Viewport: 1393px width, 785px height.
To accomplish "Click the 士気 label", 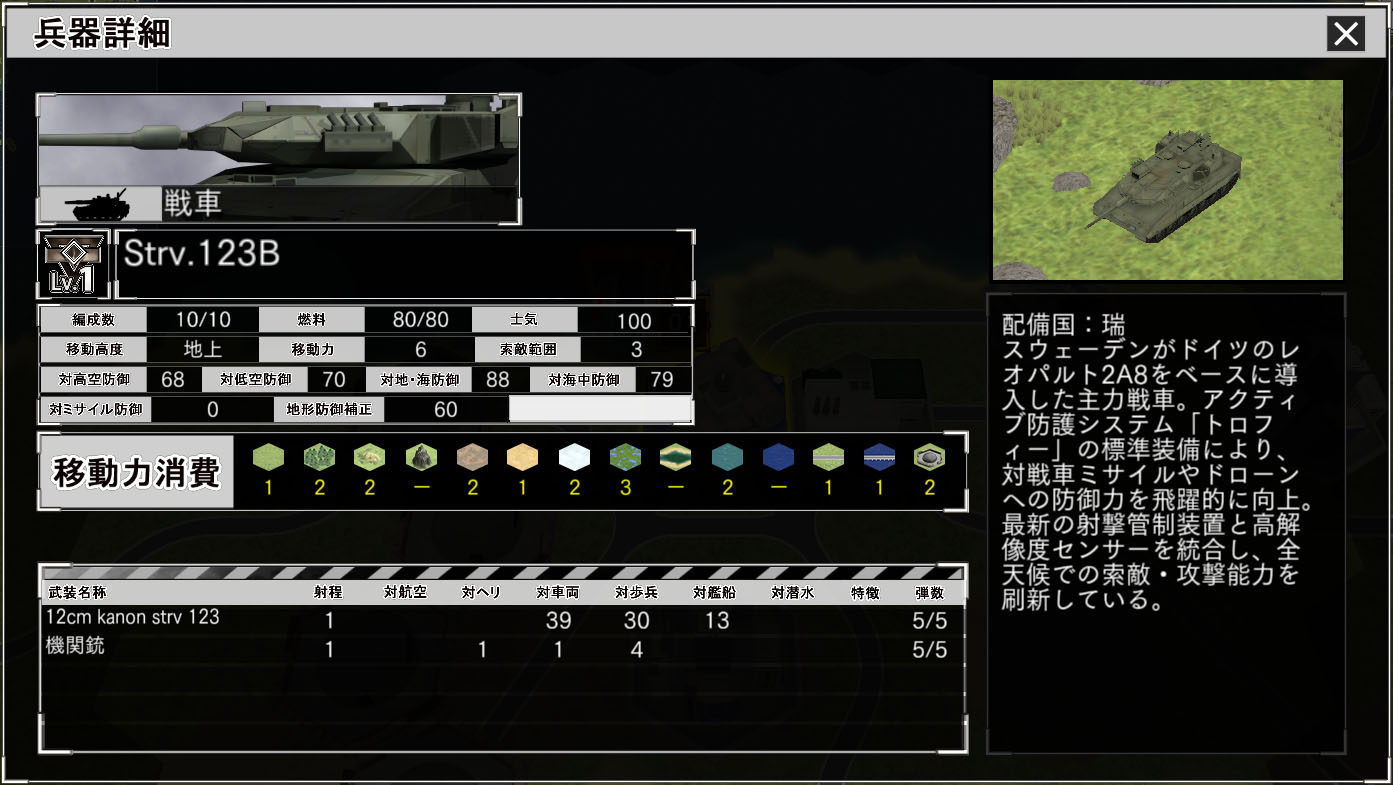I will [524, 320].
